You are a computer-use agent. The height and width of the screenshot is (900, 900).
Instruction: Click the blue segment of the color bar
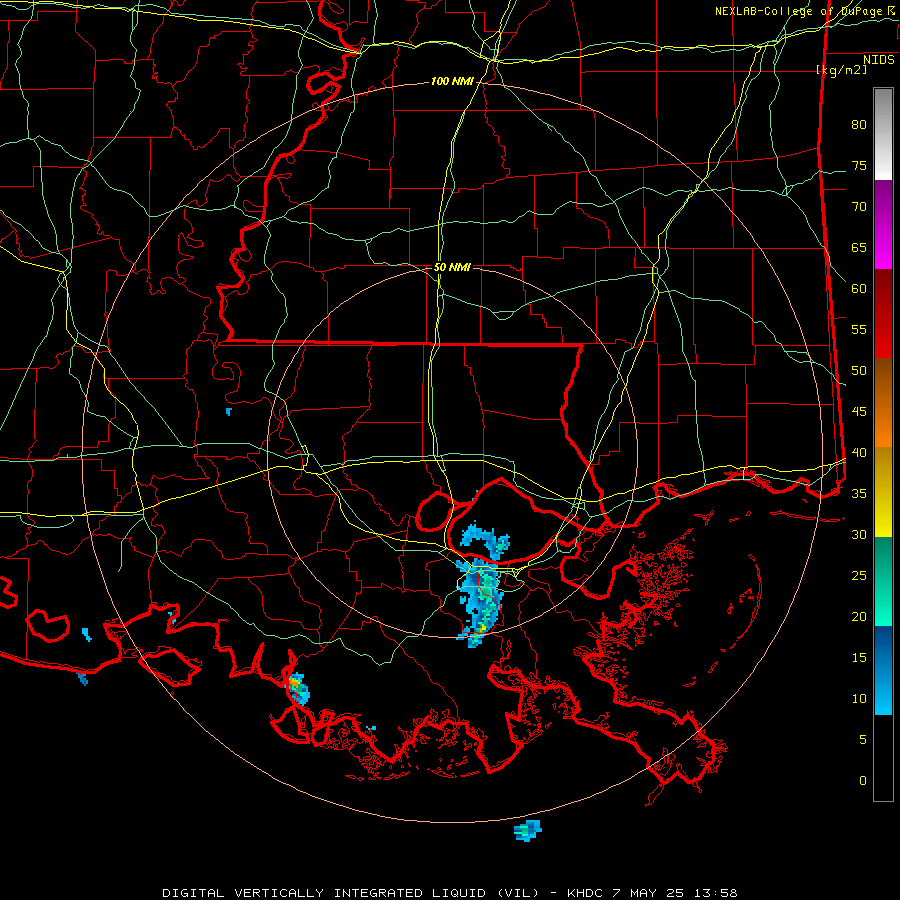click(883, 670)
